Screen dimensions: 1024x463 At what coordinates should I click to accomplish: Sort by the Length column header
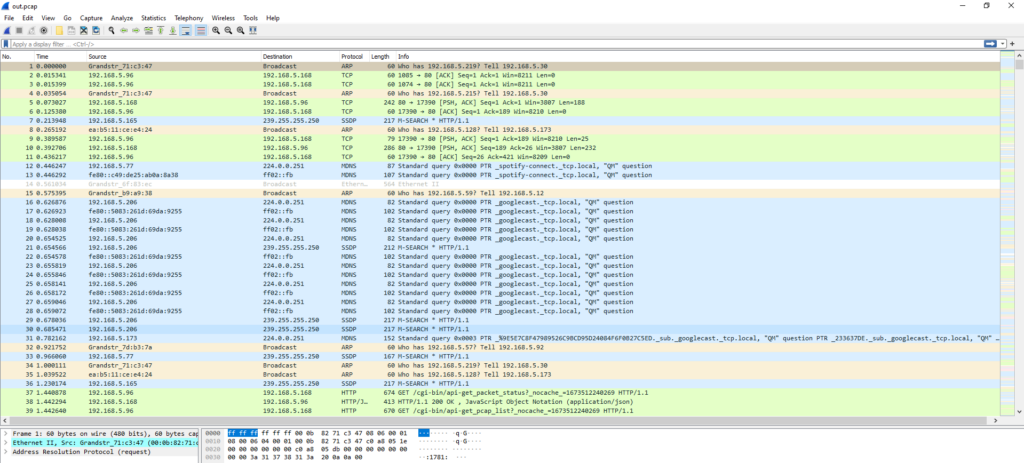383,57
